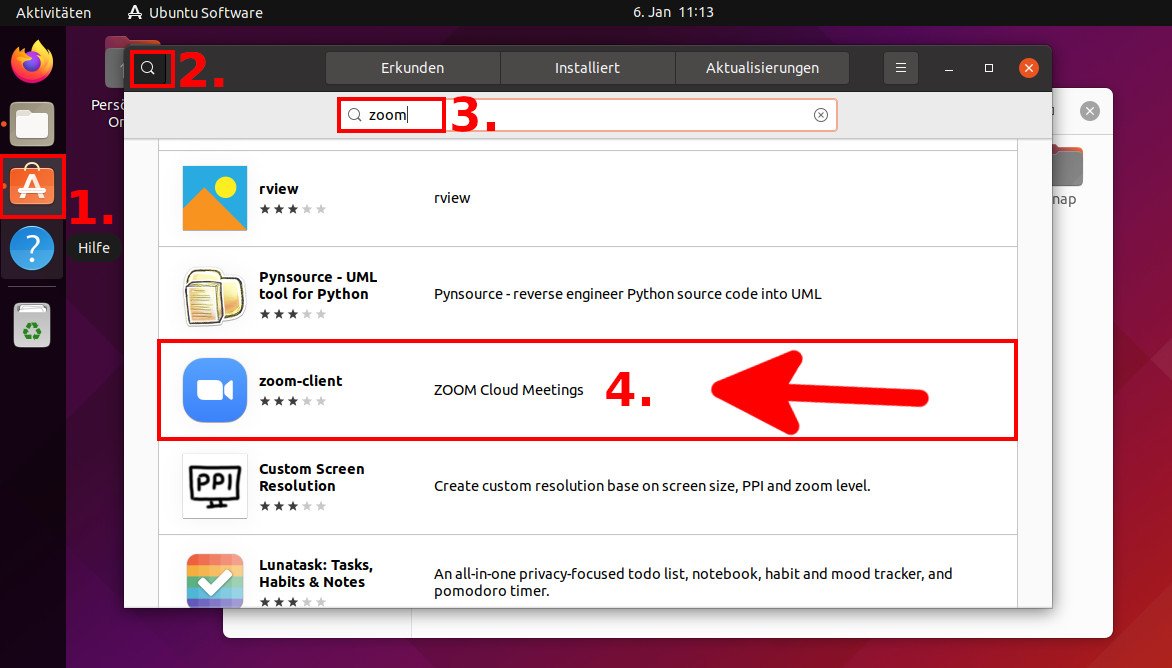Open the Trash from the dock
Viewport: 1172px width, 668px height.
31,326
